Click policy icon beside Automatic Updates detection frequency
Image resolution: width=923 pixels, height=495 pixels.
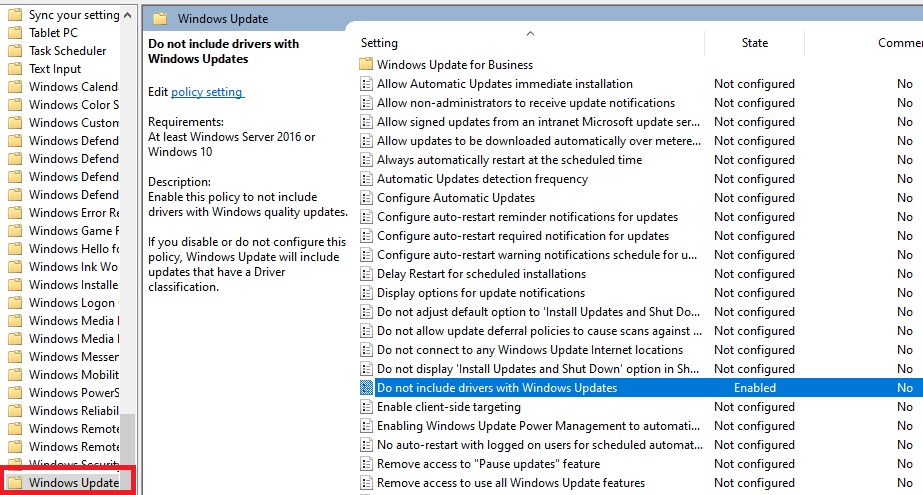[366, 179]
